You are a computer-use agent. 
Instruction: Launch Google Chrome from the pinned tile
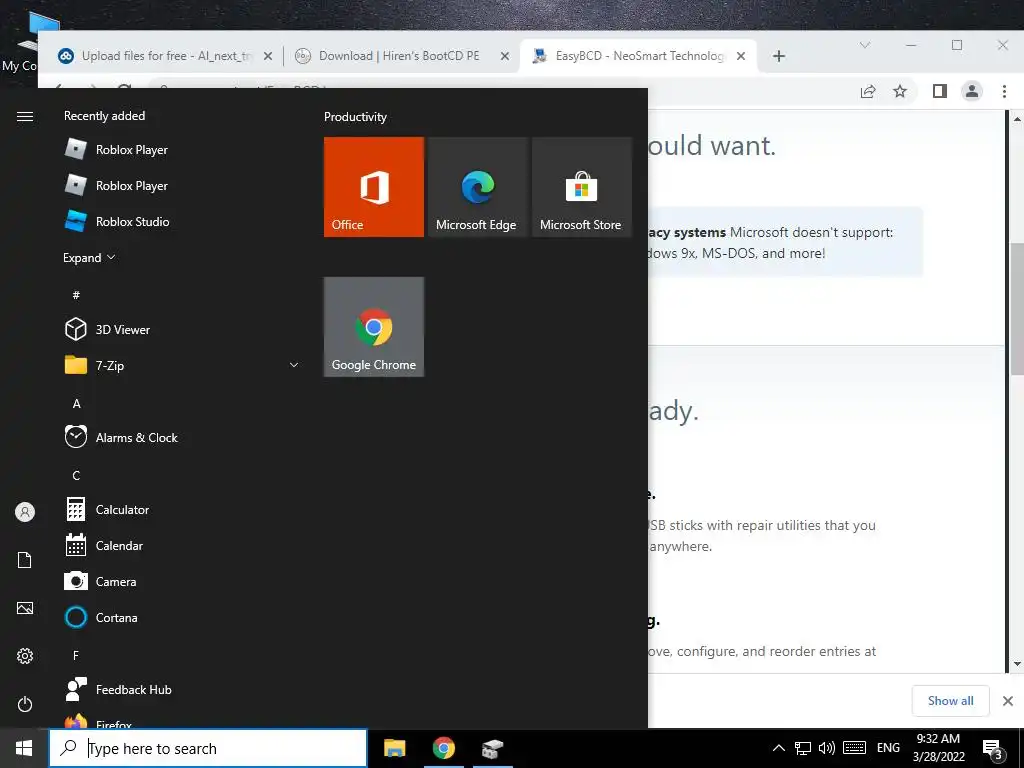pyautogui.click(x=374, y=327)
